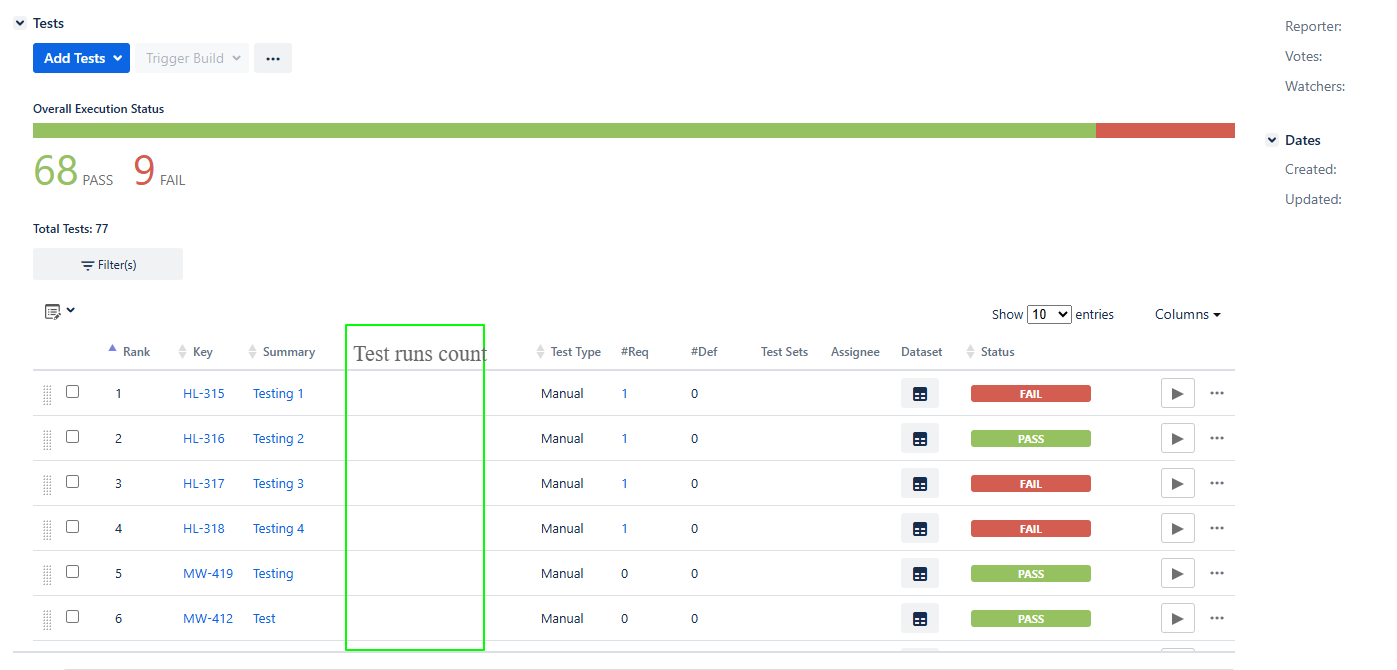Grab the drag handle of MW-412 row

pyautogui.click(x=47, y=620)
